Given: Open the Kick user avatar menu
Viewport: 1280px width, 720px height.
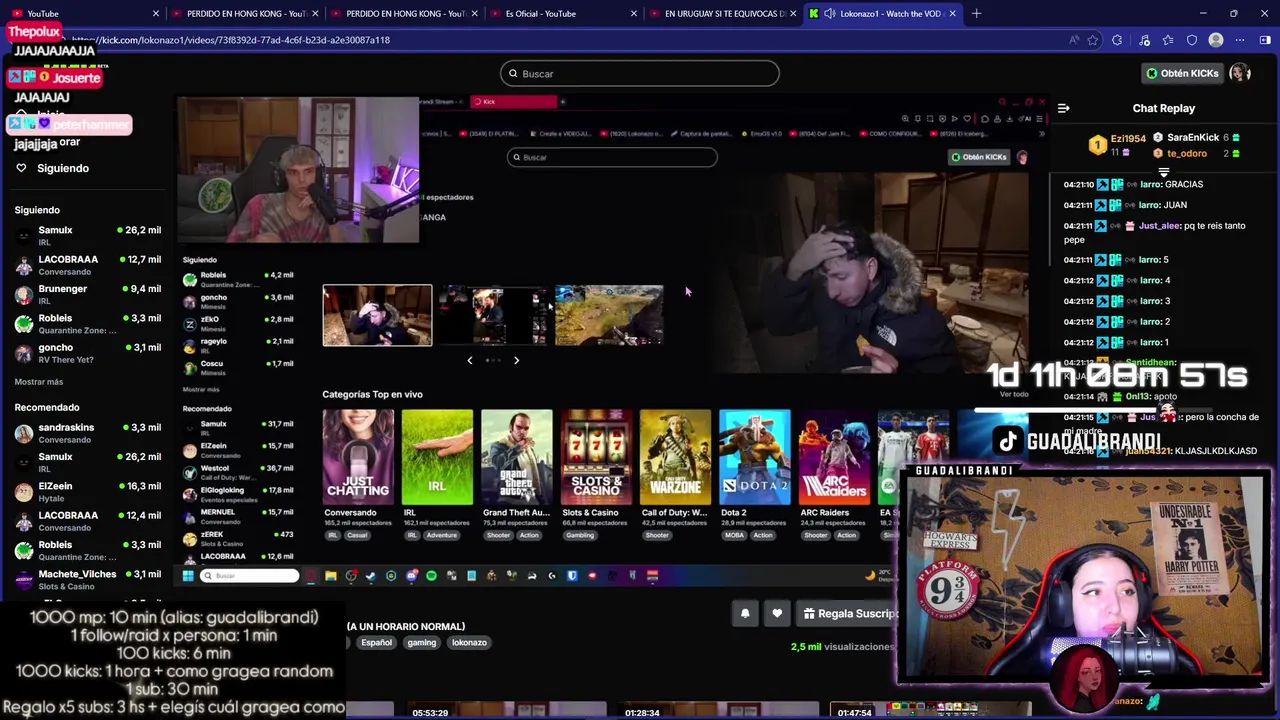Looking at the screenshot, I should coord(1240,73).
